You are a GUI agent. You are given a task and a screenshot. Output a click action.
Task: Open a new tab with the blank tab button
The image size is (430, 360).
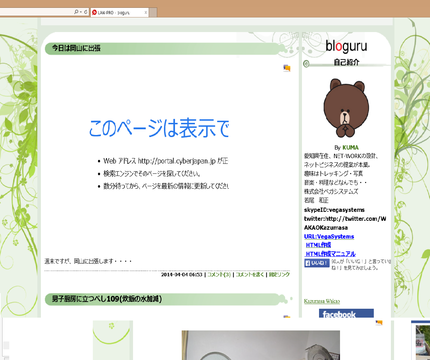153,12
